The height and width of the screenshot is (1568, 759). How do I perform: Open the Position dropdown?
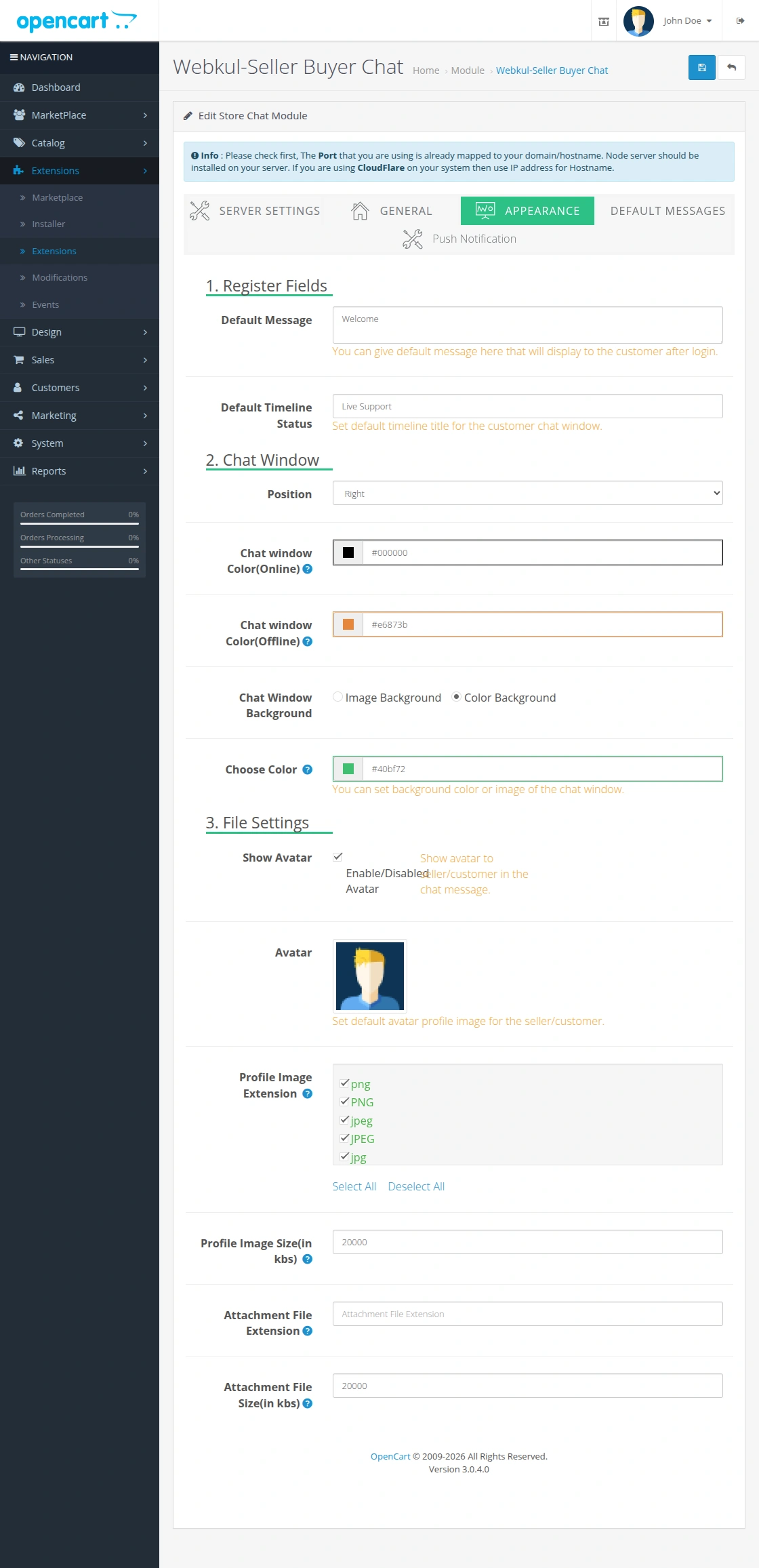pyautogui.click(x=527, y=494)
